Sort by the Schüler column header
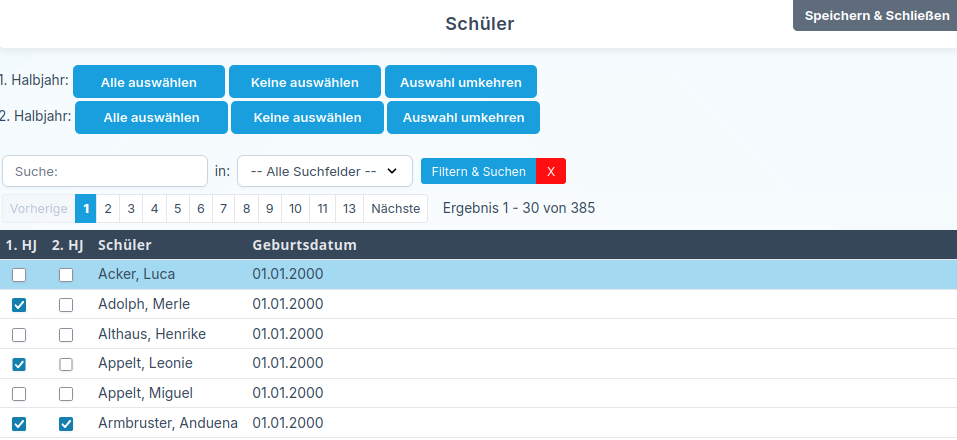 pyautogui.click(x=124, y=245)
